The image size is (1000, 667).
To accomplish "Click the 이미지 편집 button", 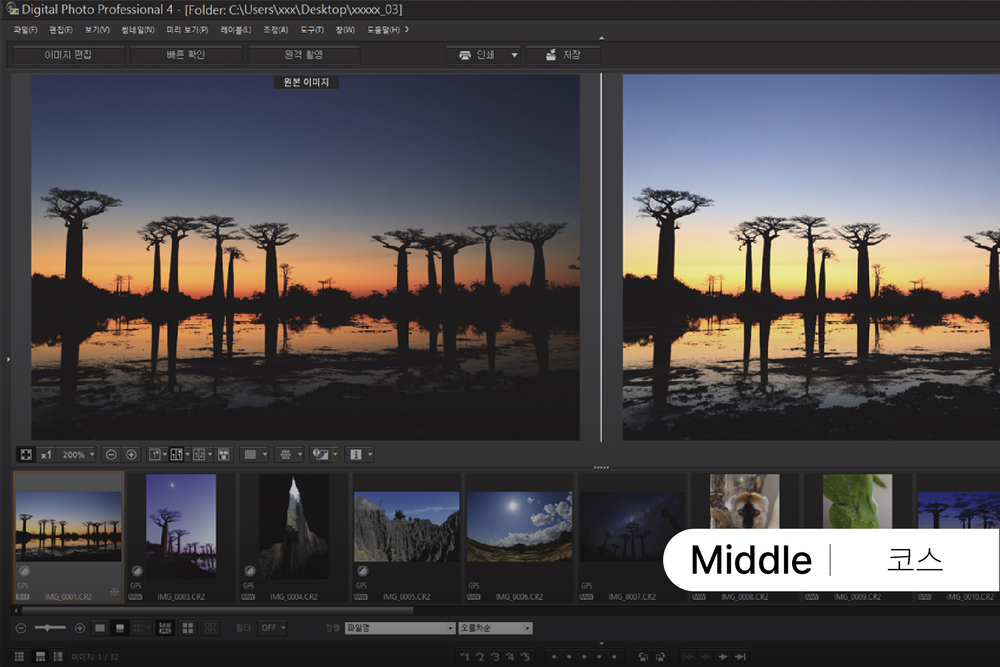I will (68, 55).
